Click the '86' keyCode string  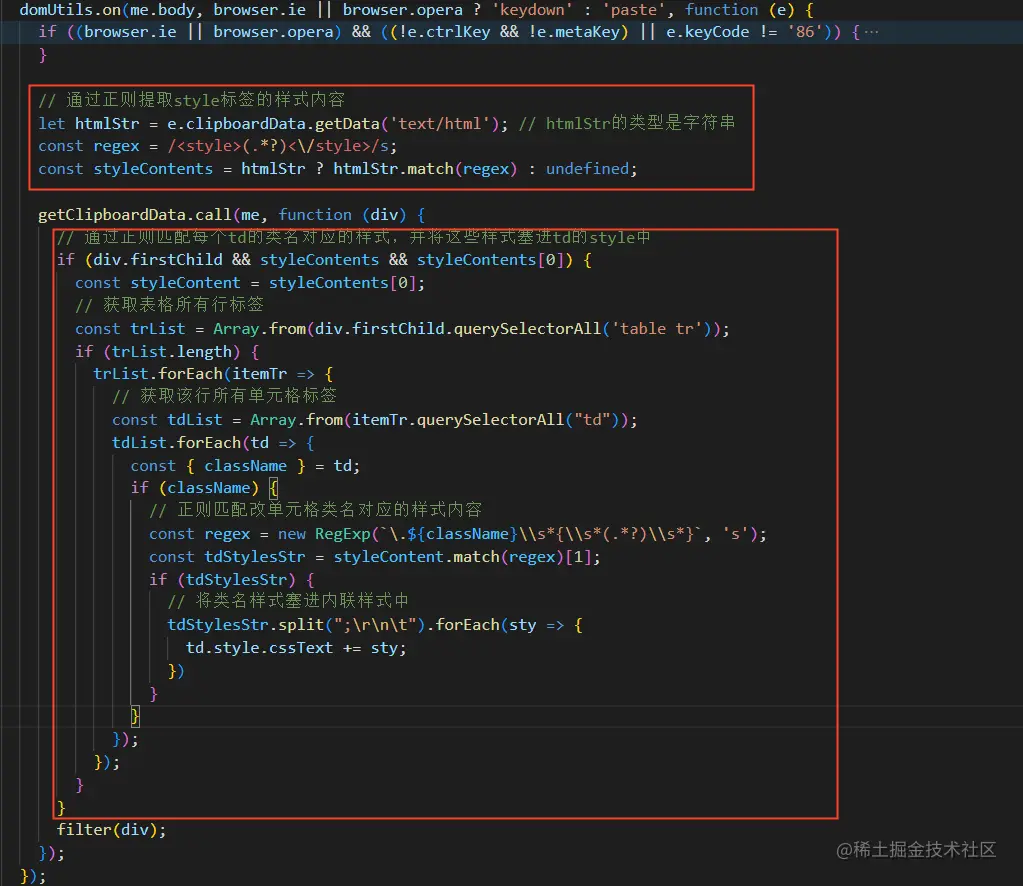[x=804, y=32]
